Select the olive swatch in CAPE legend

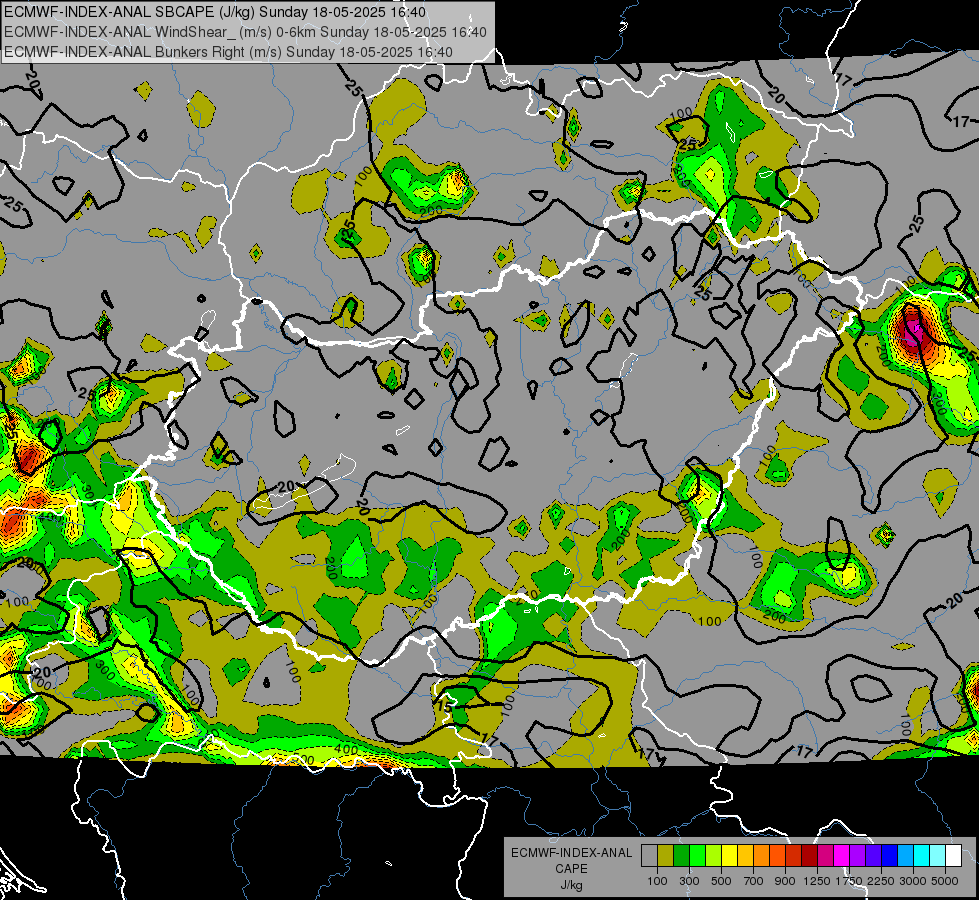665,856
